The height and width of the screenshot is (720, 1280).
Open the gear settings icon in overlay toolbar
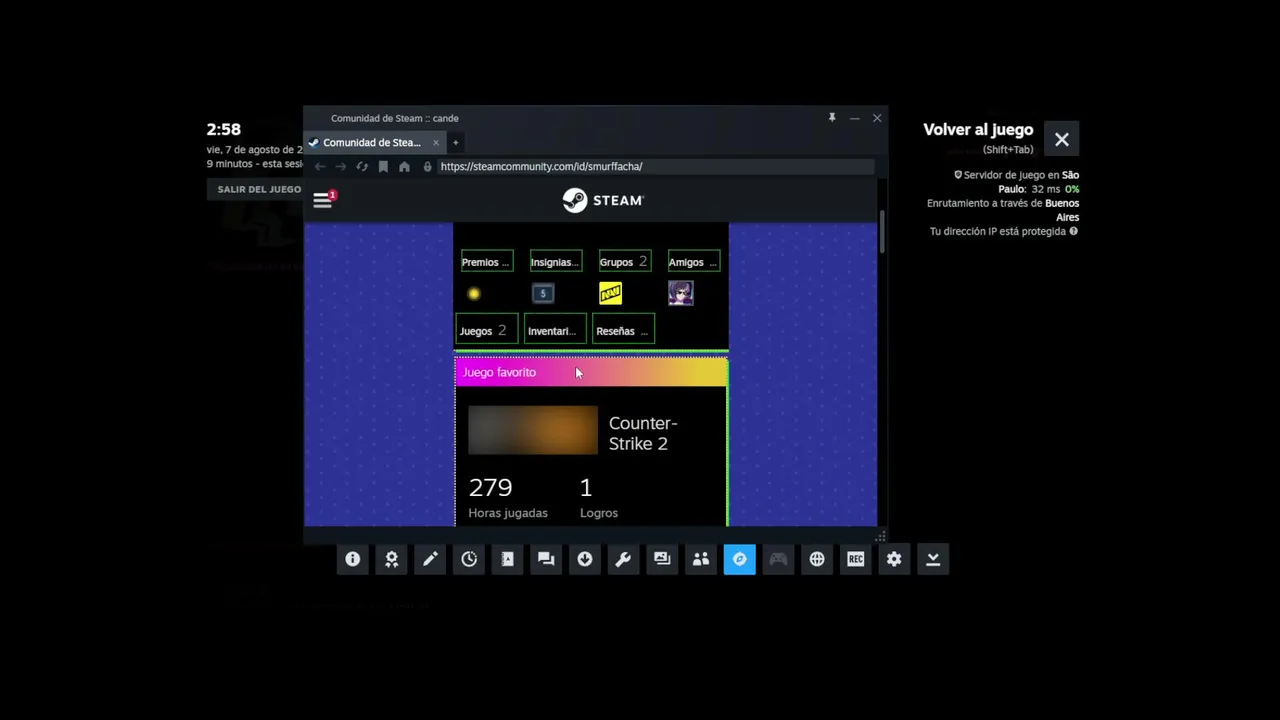pyautogui.click(x=894, y=559)
